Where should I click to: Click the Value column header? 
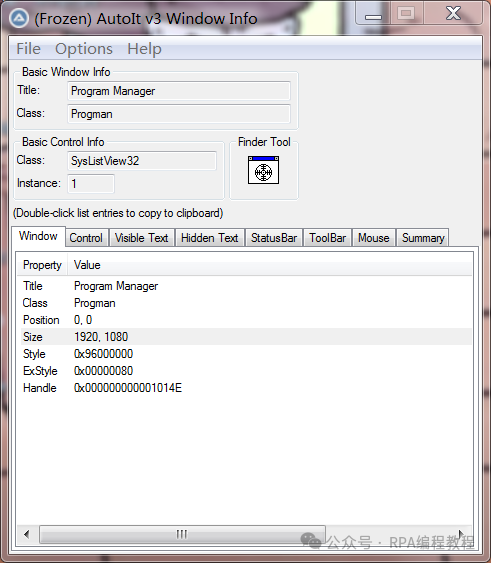point(269,265)
